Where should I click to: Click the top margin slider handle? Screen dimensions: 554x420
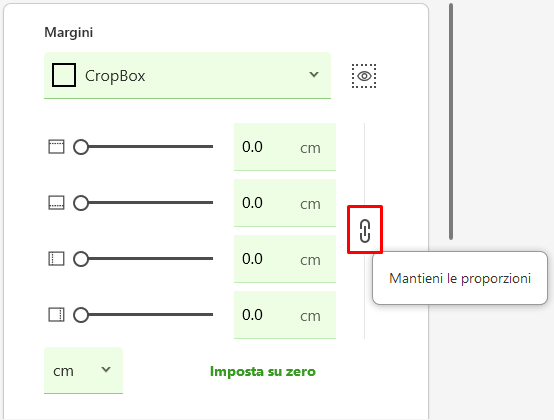[81, 147]
